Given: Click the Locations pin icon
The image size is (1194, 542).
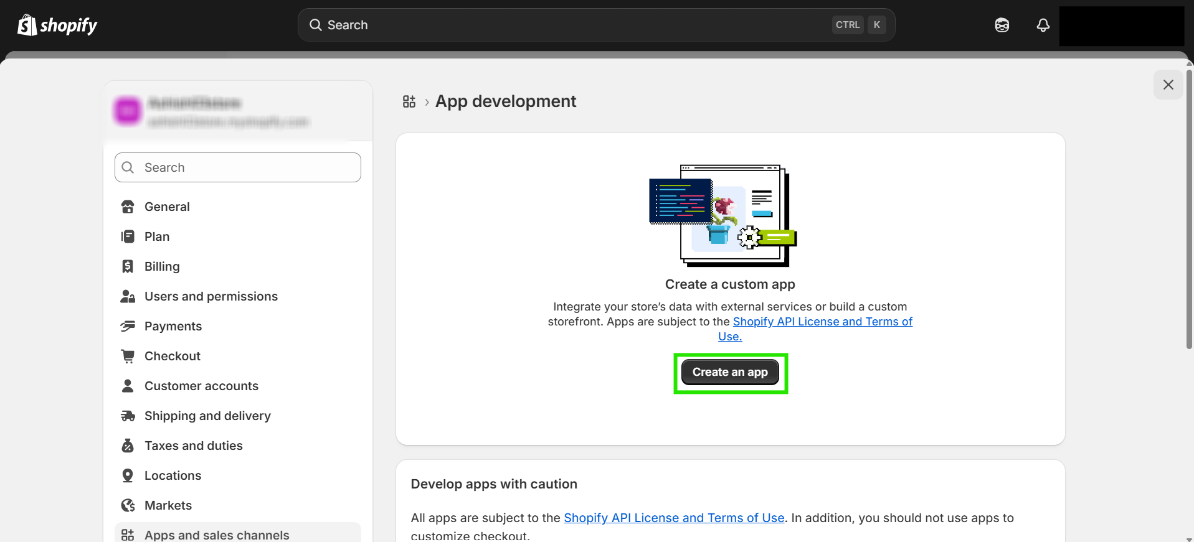Looking at the screenshot, I should point(128,476).
